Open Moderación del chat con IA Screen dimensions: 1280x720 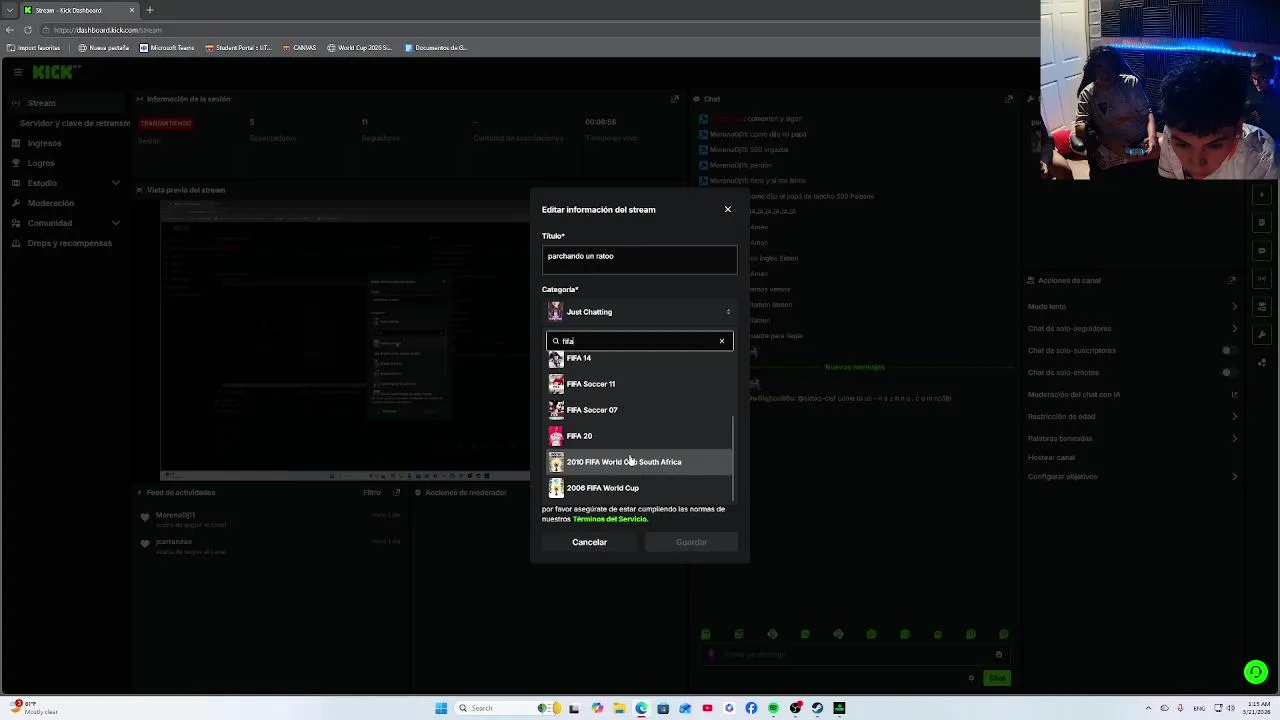(1133, 394)
